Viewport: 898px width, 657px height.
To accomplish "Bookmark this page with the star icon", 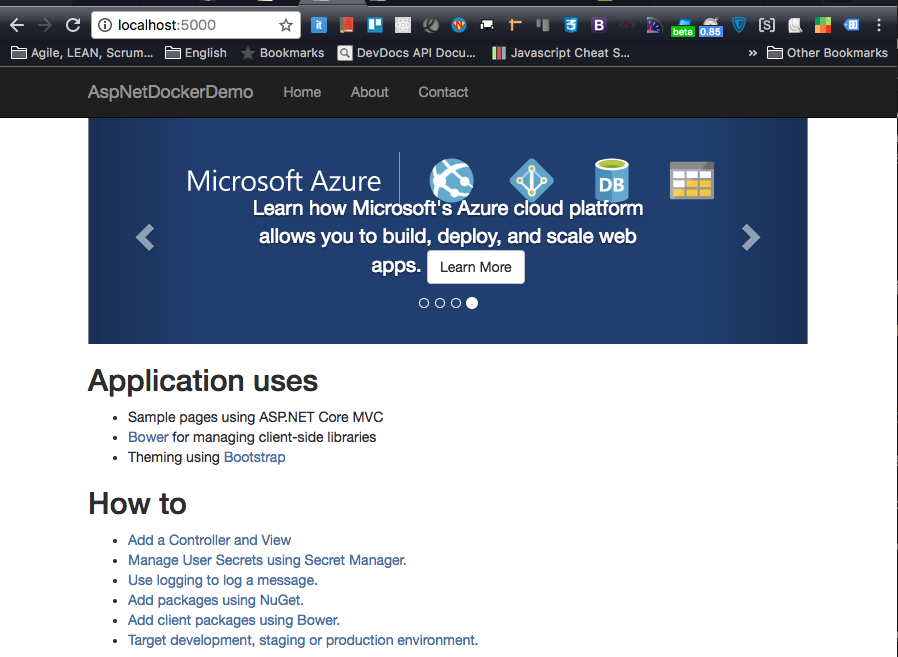I will click(286, 25).
